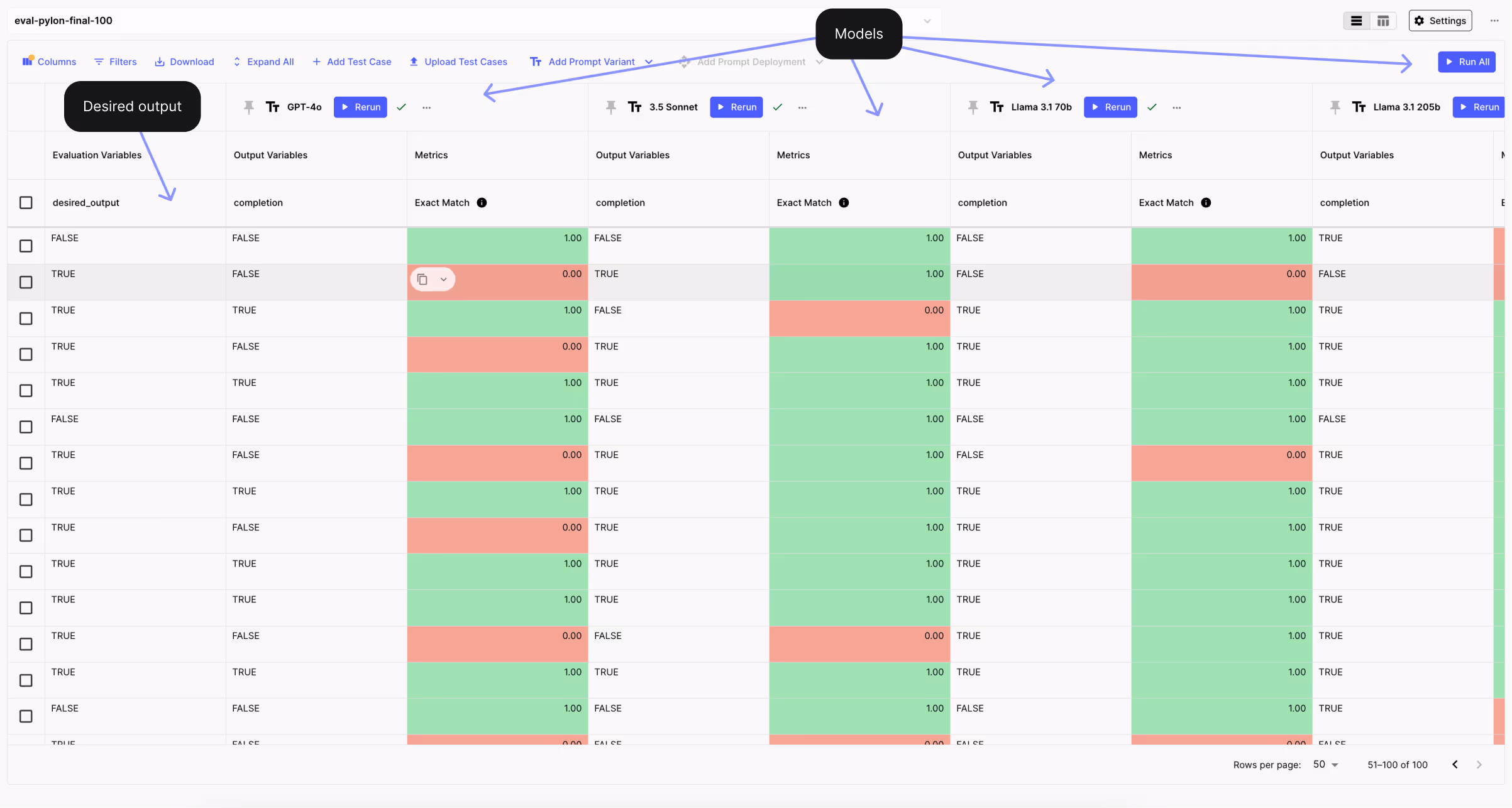Screen dimensions: 1512x808
Task: Switch to the column table view icon
Action: point(1383,21)
